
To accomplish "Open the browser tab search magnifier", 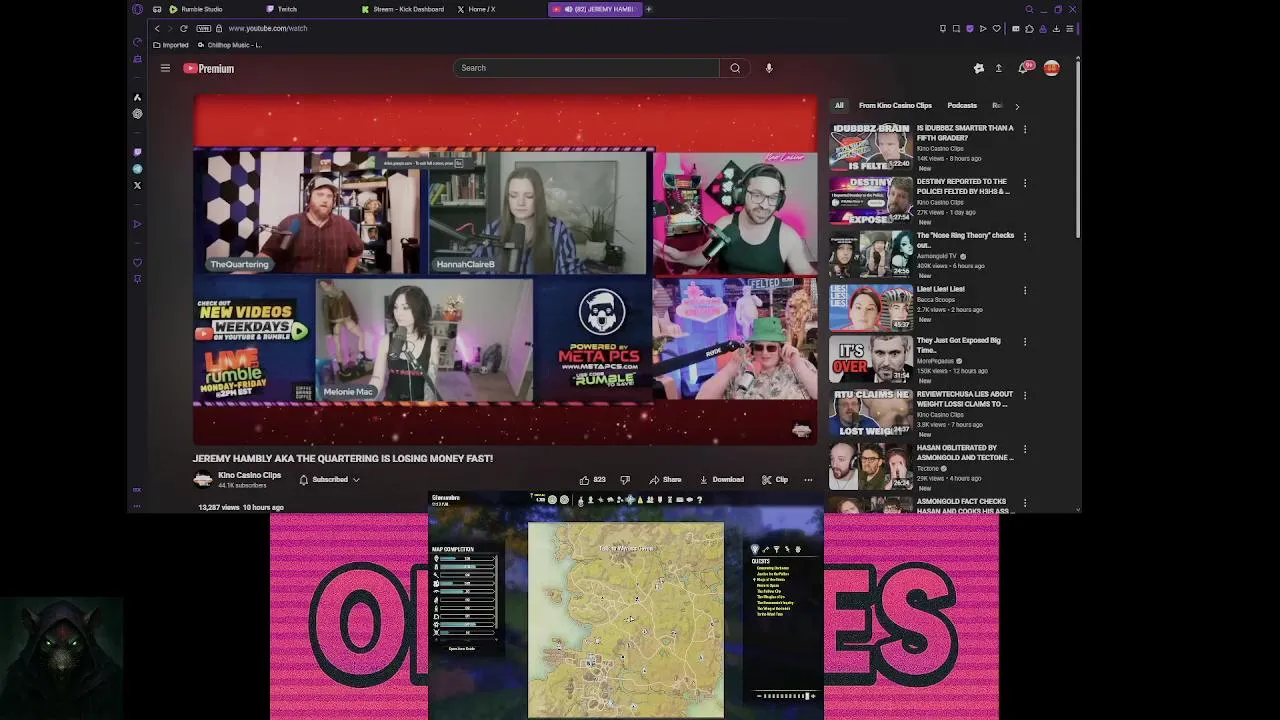I will pyautogui.click(x=1029, y=9).
